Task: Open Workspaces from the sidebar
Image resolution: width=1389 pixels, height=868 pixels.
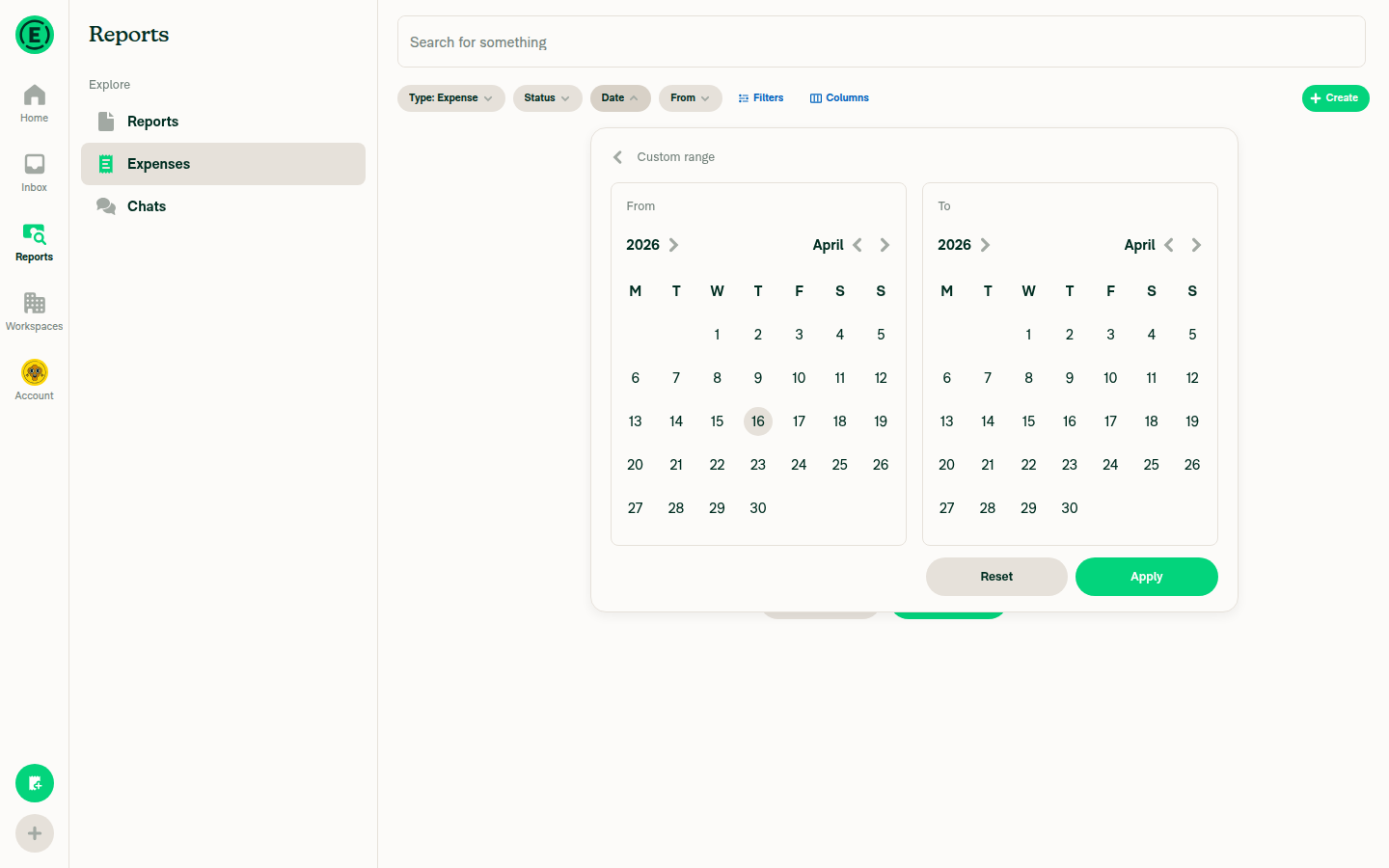Action: [34, 309]
